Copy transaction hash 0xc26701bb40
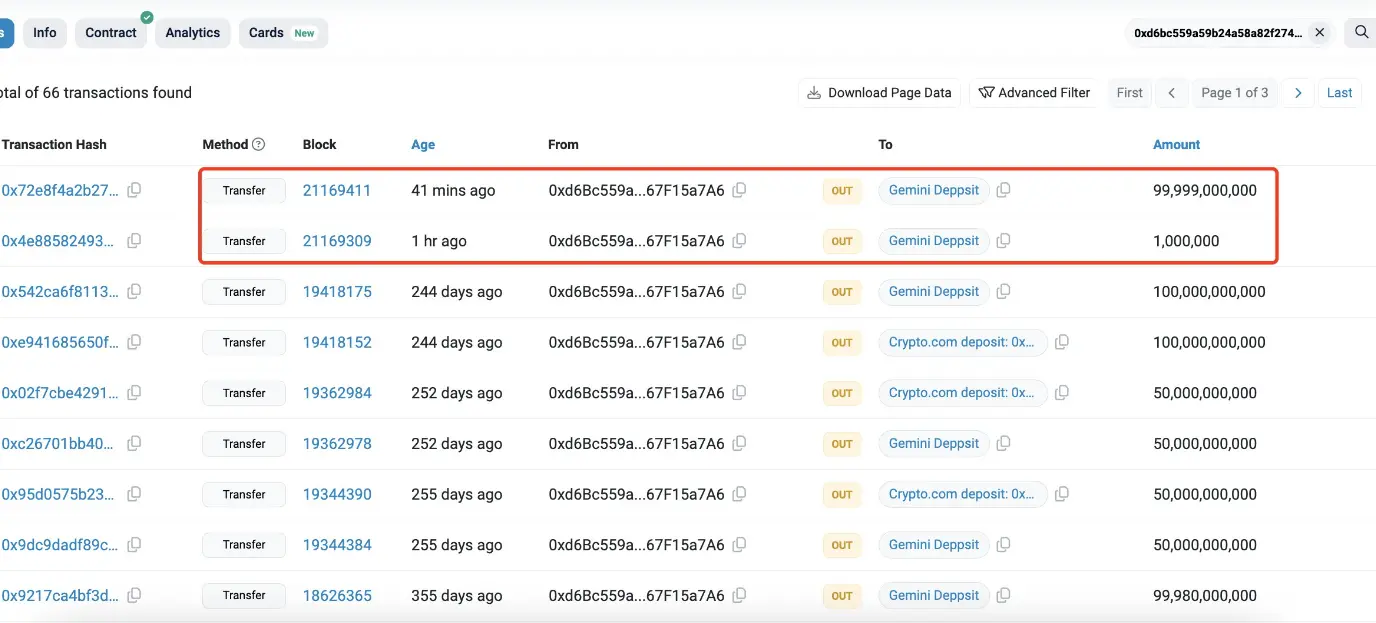 (x=134, y=444)
